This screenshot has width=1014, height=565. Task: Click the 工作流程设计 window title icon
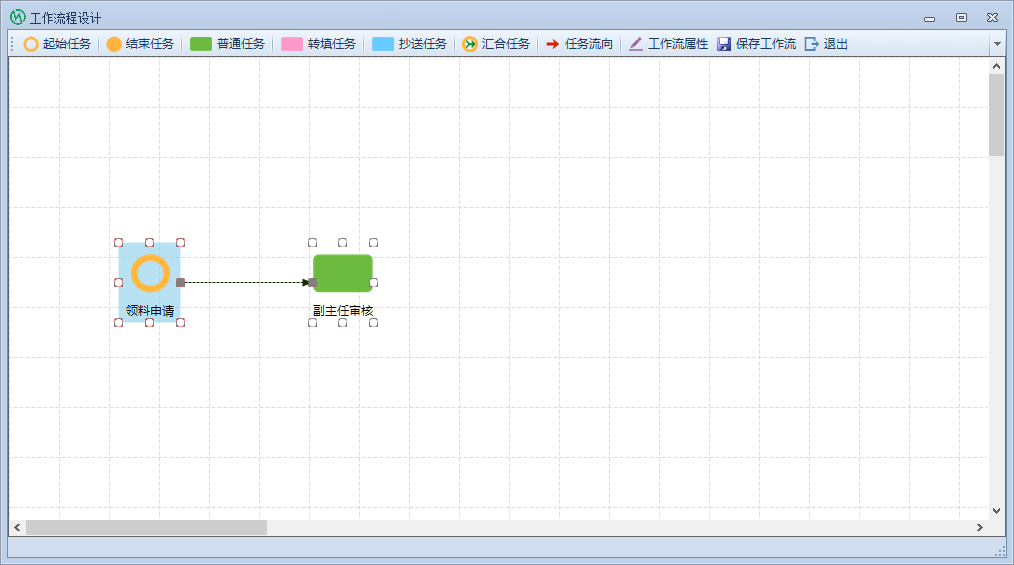pyautogui.click(x=17, y=17)
